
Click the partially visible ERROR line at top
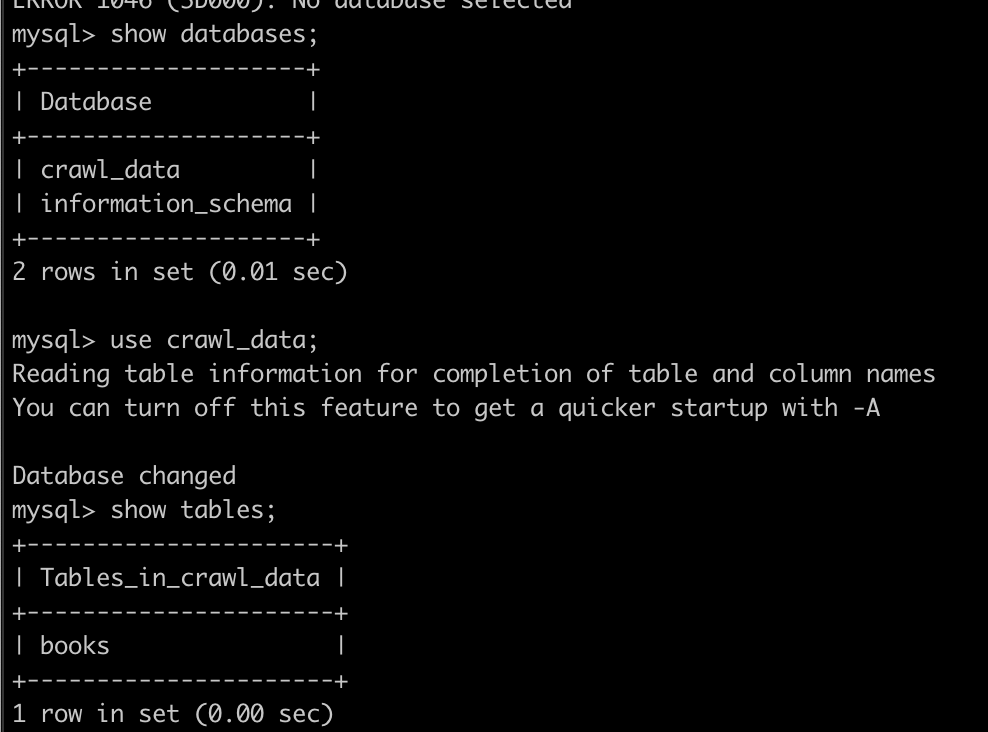click(x=292, y=5)
